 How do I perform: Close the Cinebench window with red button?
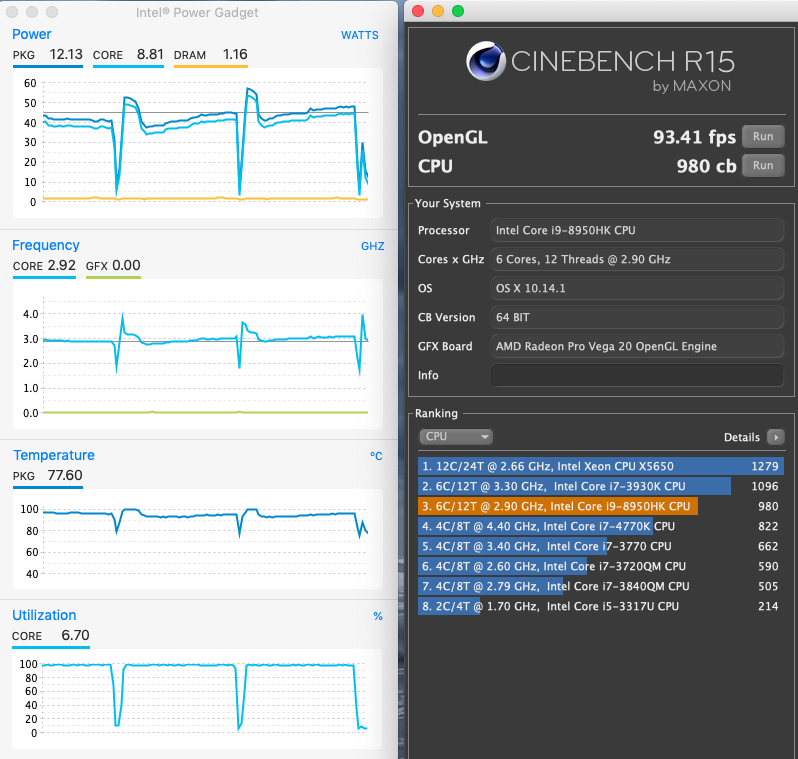(418, 11)
